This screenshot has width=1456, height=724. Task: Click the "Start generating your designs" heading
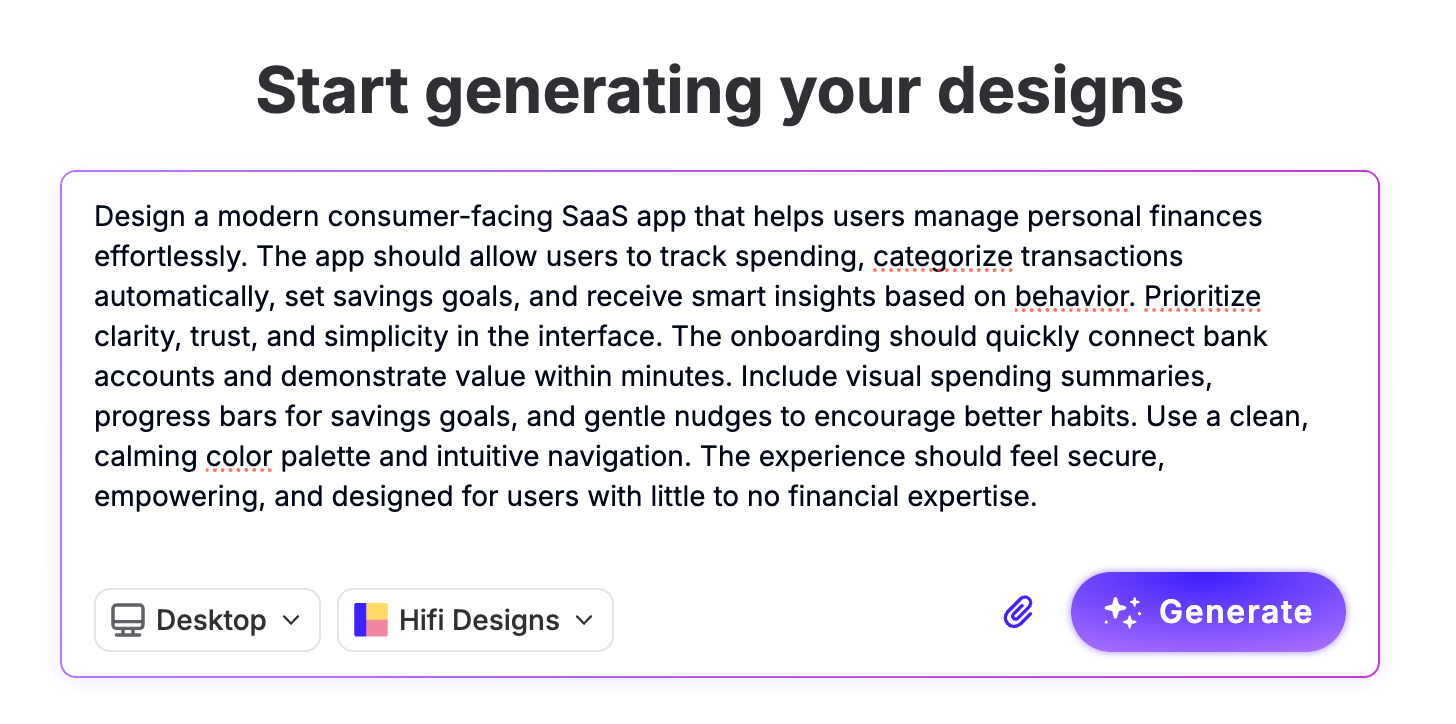point(720,90)
